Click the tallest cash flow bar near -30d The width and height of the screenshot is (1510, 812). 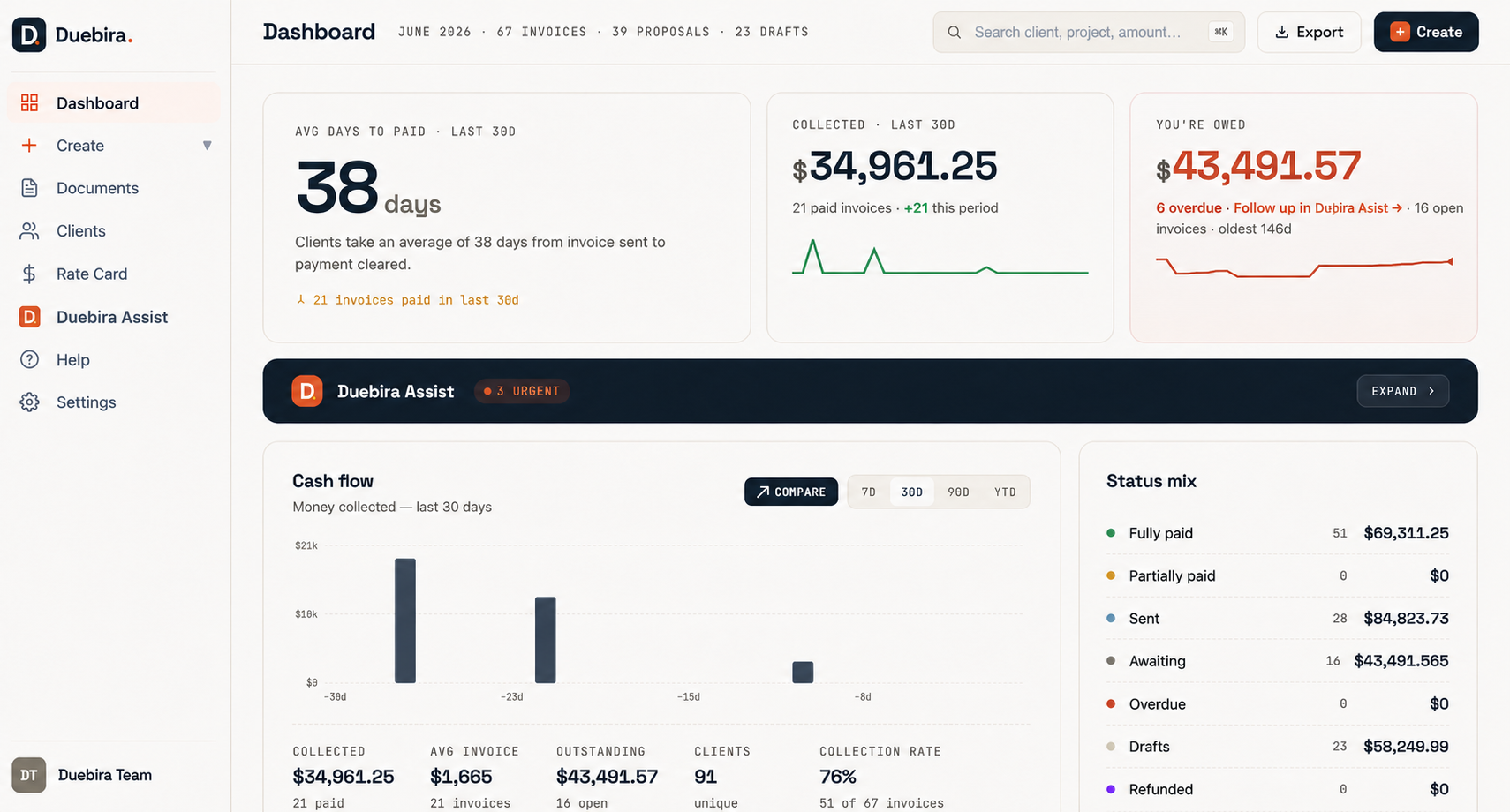405,620
